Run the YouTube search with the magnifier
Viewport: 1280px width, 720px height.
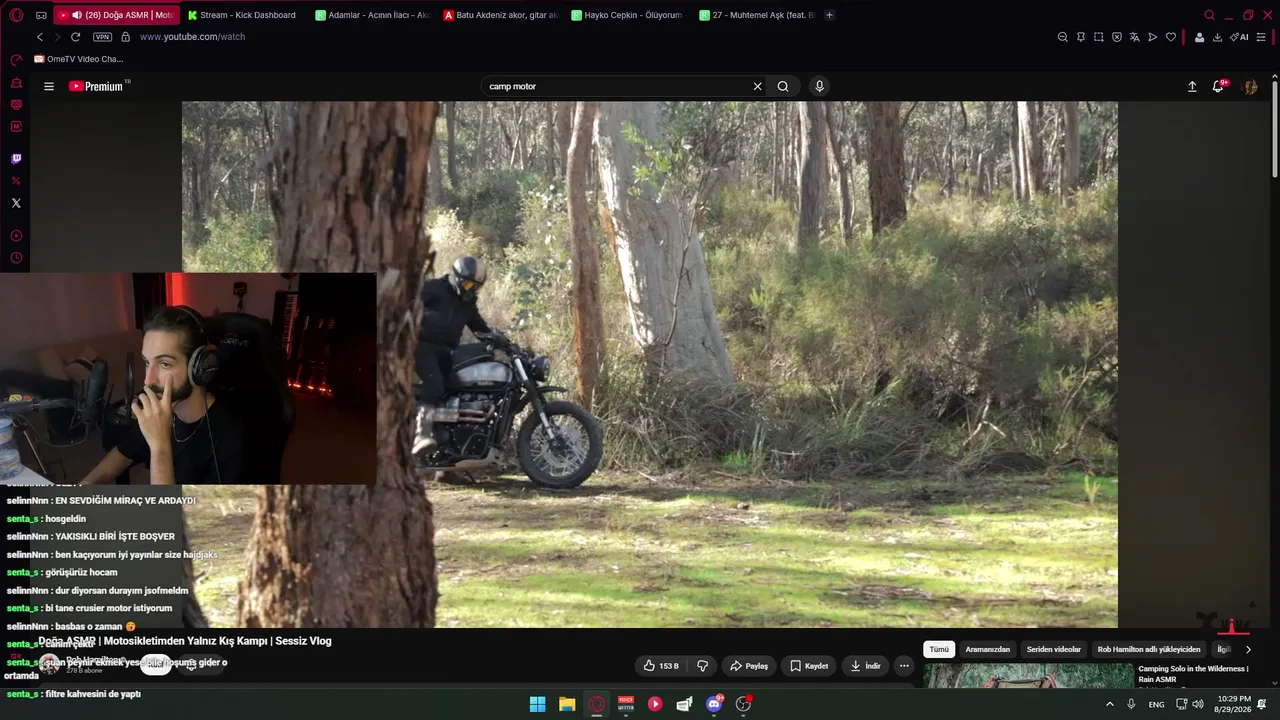click(x=783, y=86)
